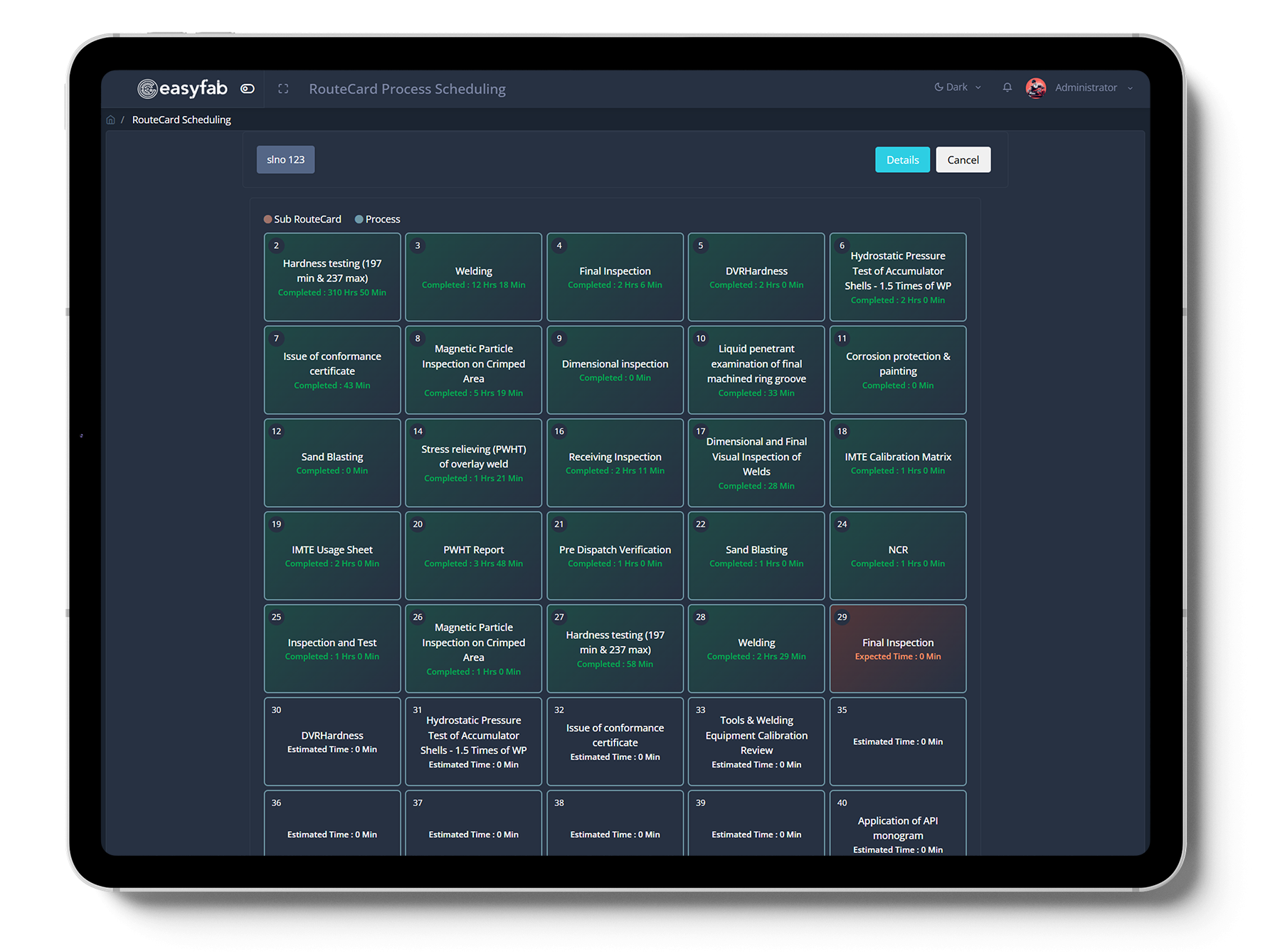The height and width of the screenshot is (952, 1275).
Task: Open card 28 Welding
Action: [x=756, y=648]
